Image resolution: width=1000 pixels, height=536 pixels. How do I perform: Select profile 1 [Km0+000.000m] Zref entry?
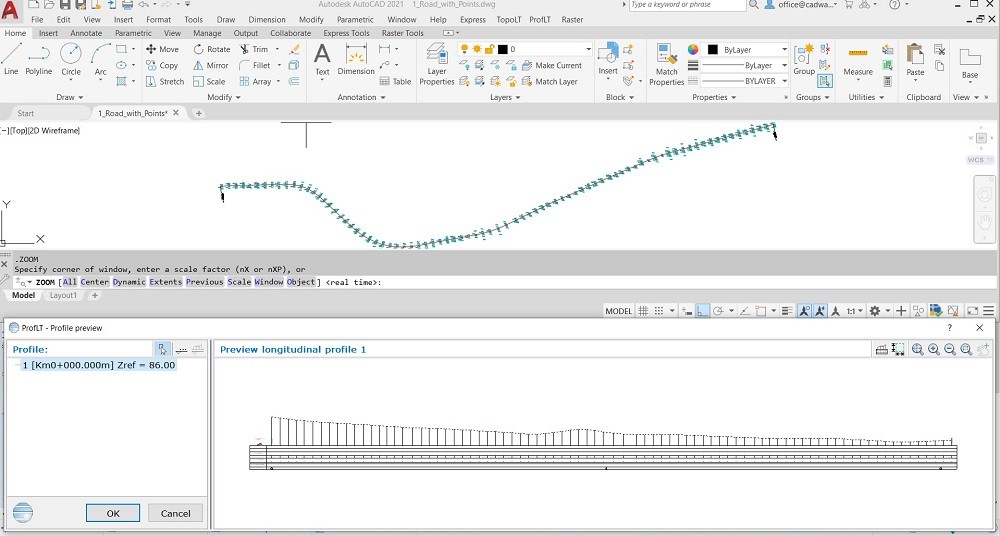click(x=99, y=365)
